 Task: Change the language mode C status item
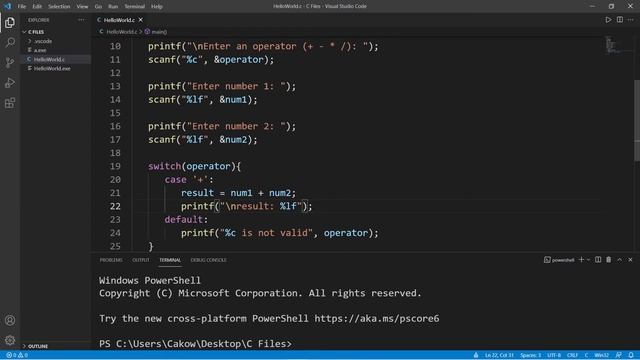586,355
